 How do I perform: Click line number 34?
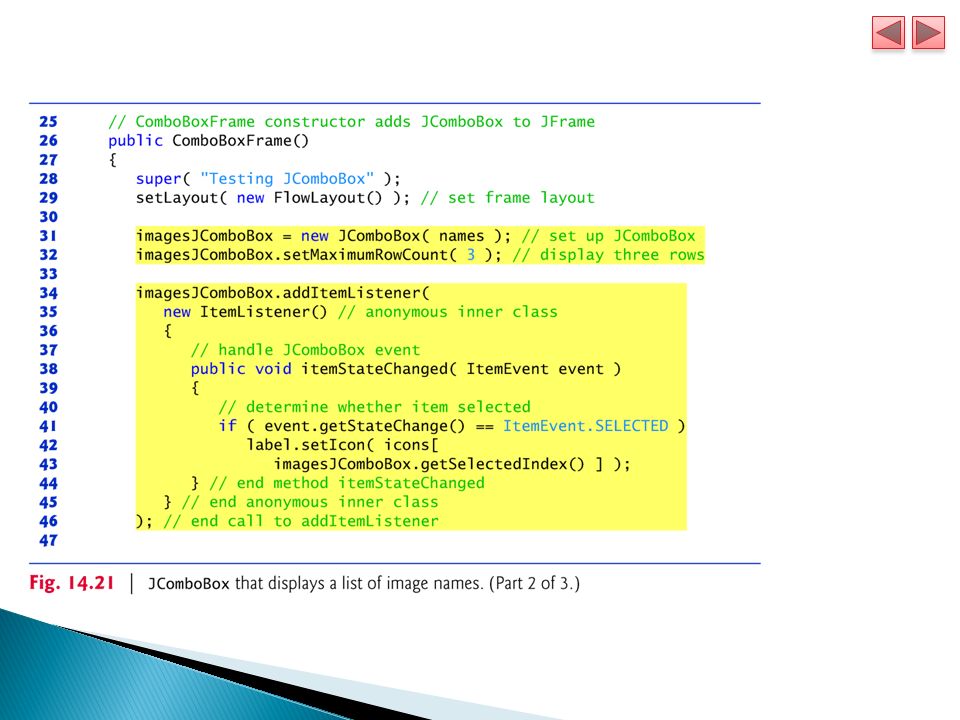tap(48, 293)
